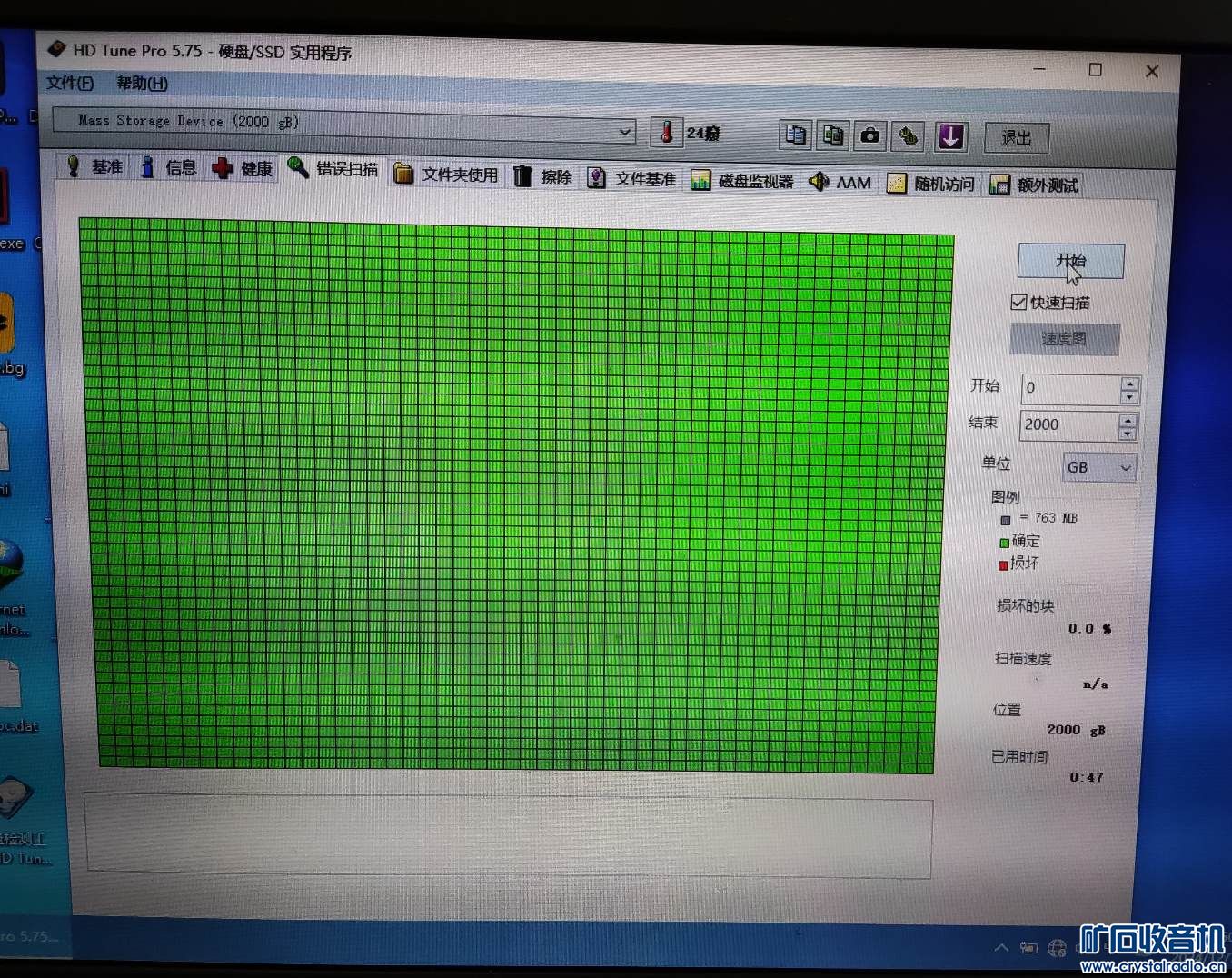Click the 结束 end value field
Viewport: 1232px width, 978px height.
tap(1068, 424)
